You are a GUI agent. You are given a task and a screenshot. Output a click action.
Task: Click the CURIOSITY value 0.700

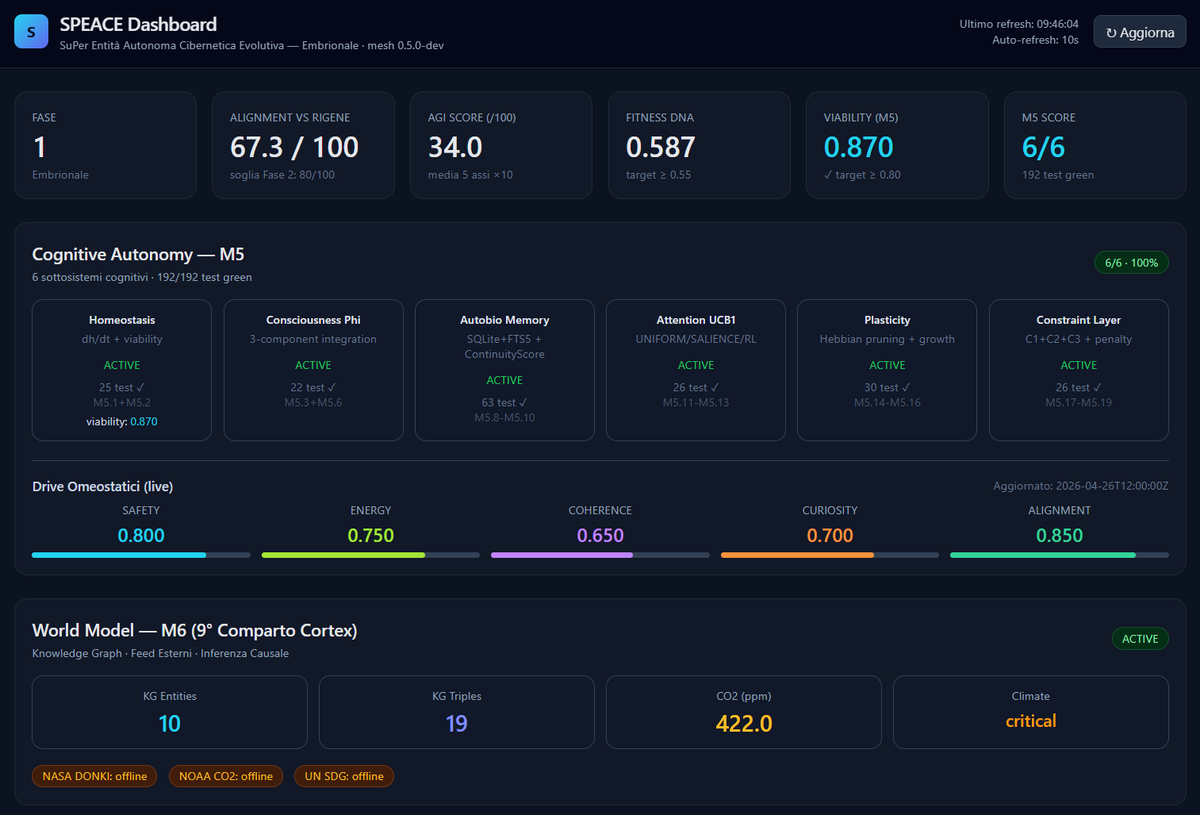click(830, 535)
